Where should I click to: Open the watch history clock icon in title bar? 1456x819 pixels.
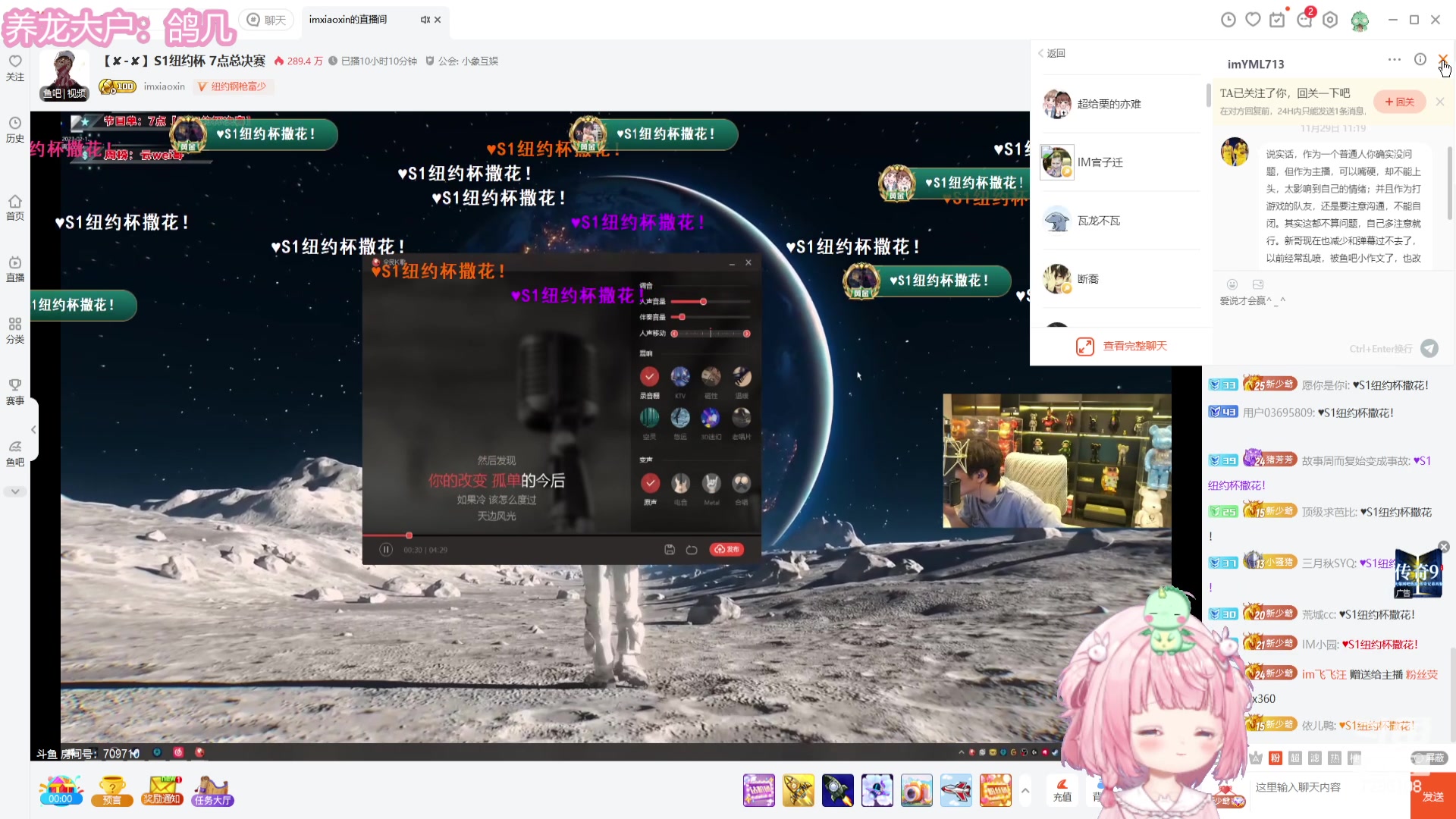[x=1228, y=20]
